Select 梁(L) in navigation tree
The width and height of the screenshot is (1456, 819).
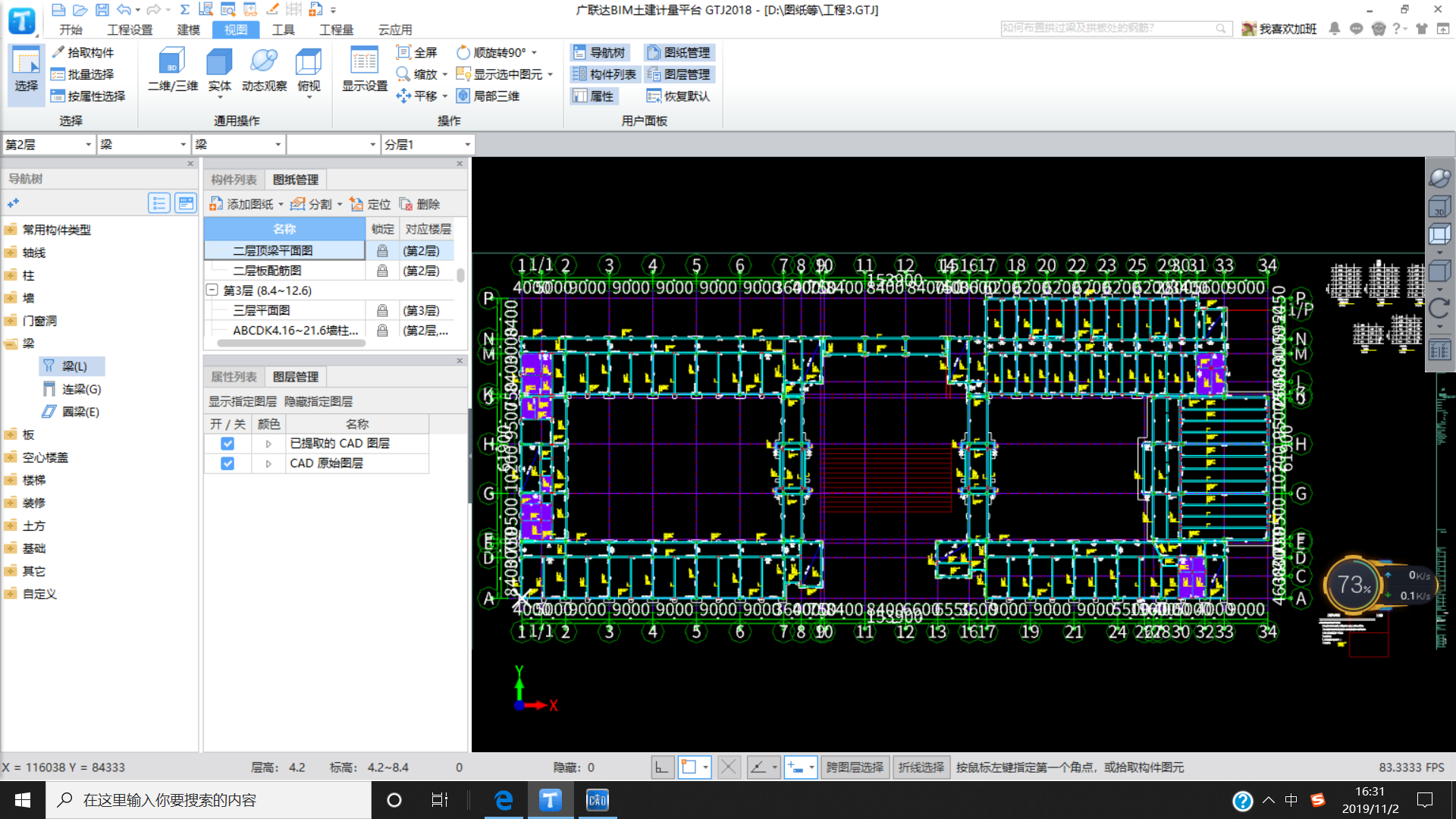[x=72, y=366]
